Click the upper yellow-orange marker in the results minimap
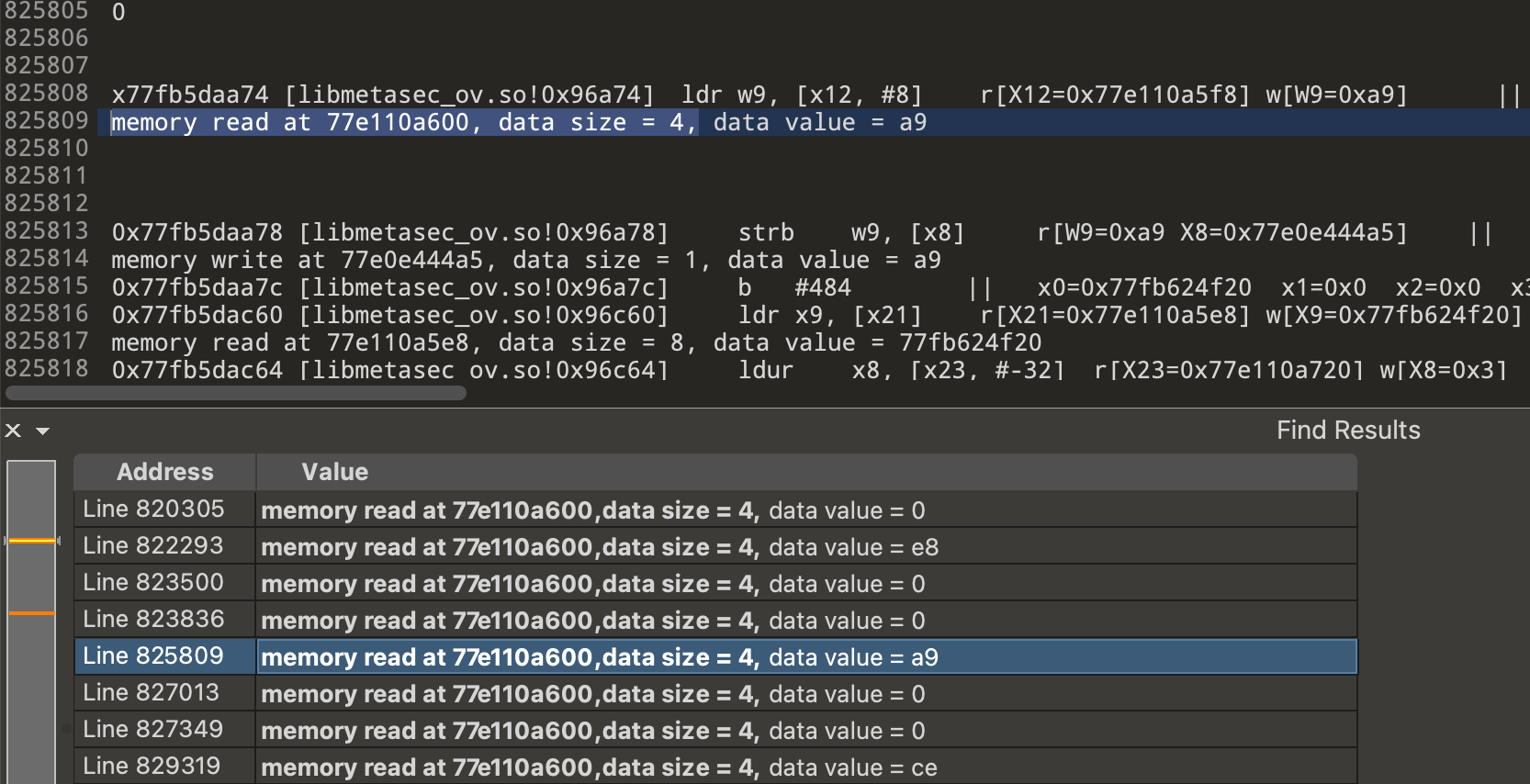This screenshot has height=784, width=1530. (31, 541)
